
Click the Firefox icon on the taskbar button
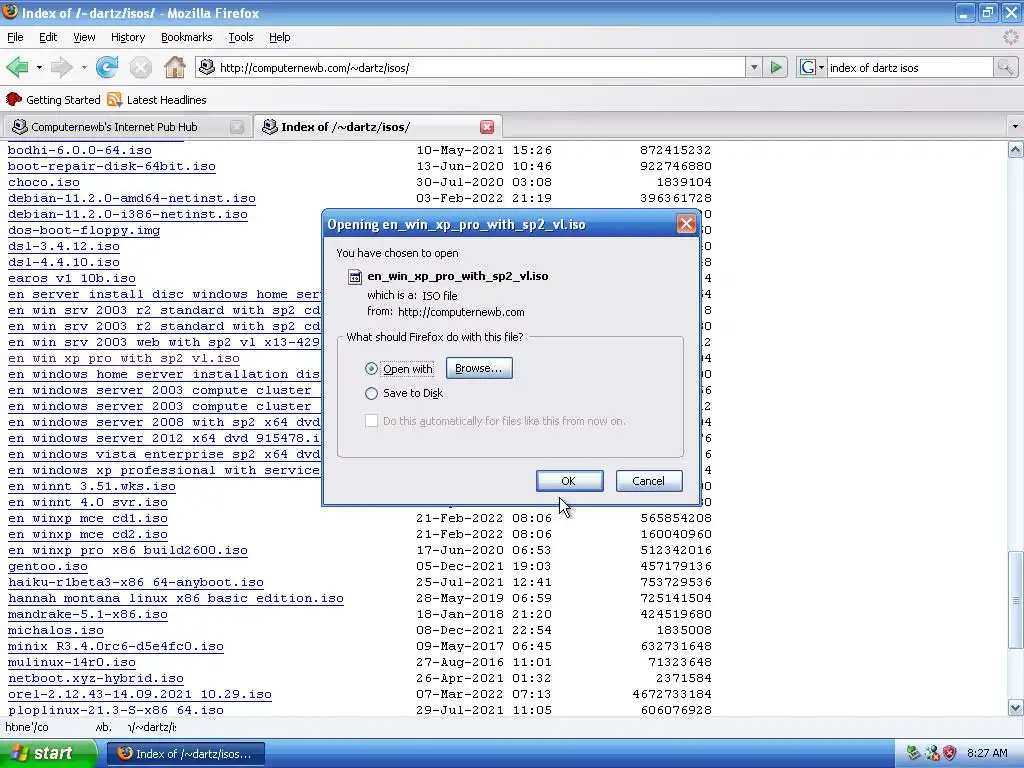pyautogui.click(x=125, y=754)
